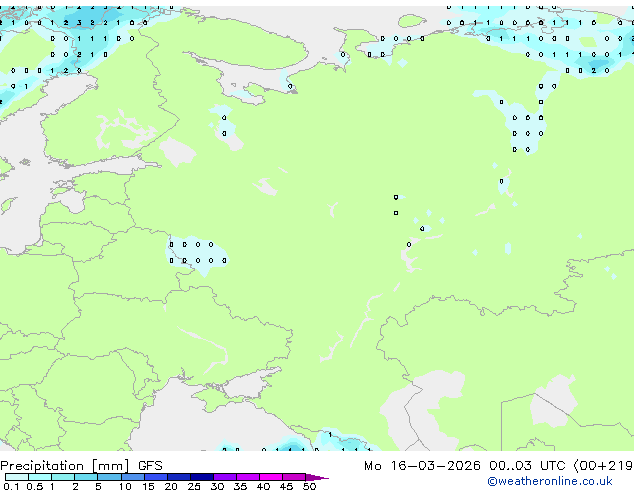The height and width of the screenshot is (490, 634).
Task: Choose the 5–10 mm legend color swatch
Action: click(x=109, y=477)
